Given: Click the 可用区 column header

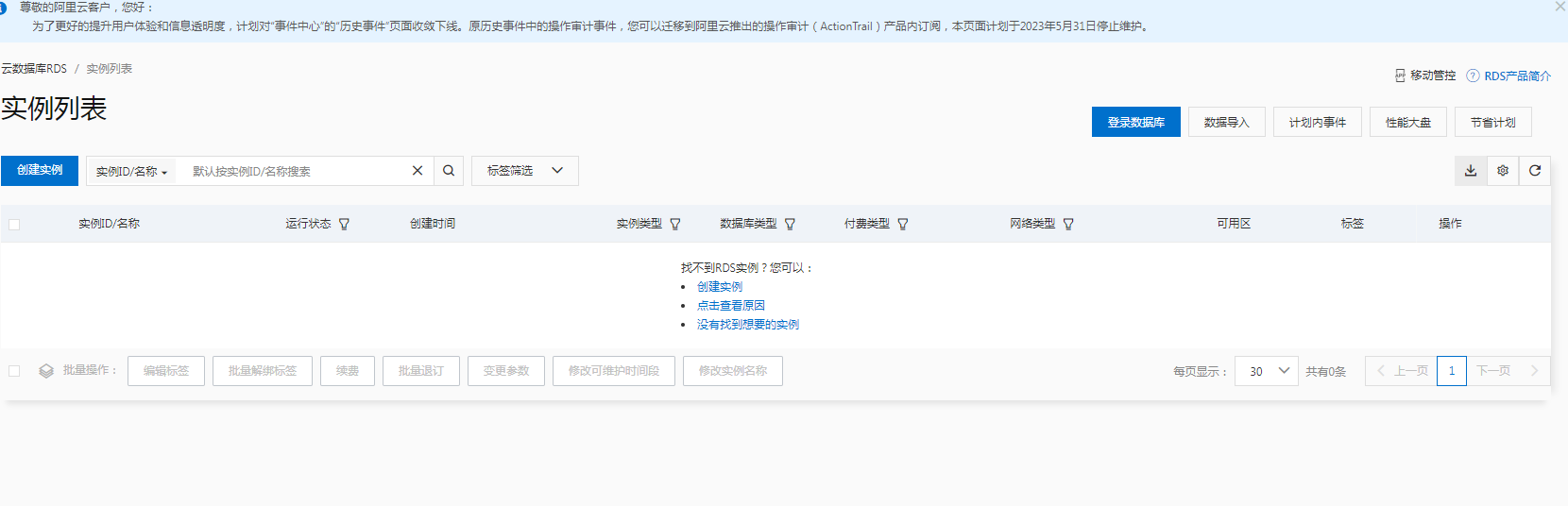Looking at the screenshot, I should [1234, 224].
